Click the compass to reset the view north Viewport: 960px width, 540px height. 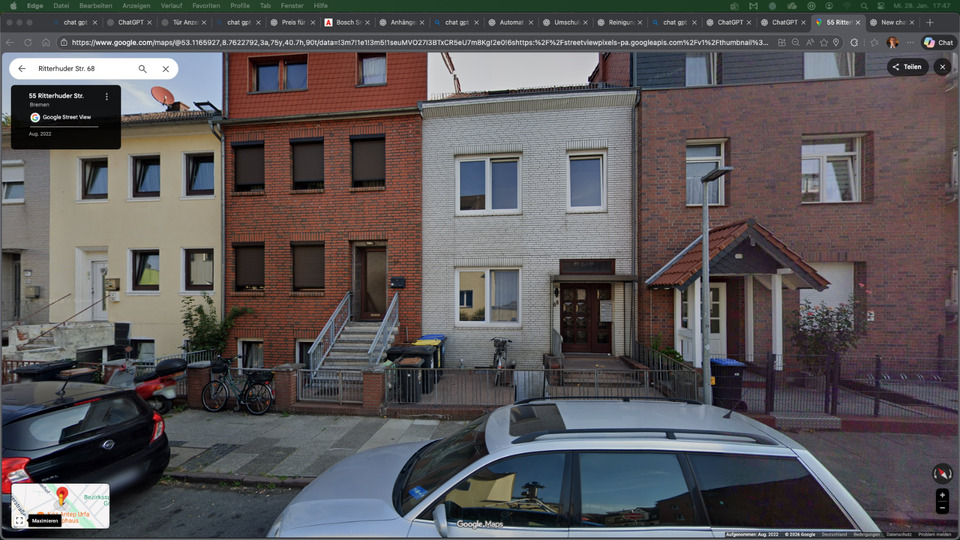[941, 473]
